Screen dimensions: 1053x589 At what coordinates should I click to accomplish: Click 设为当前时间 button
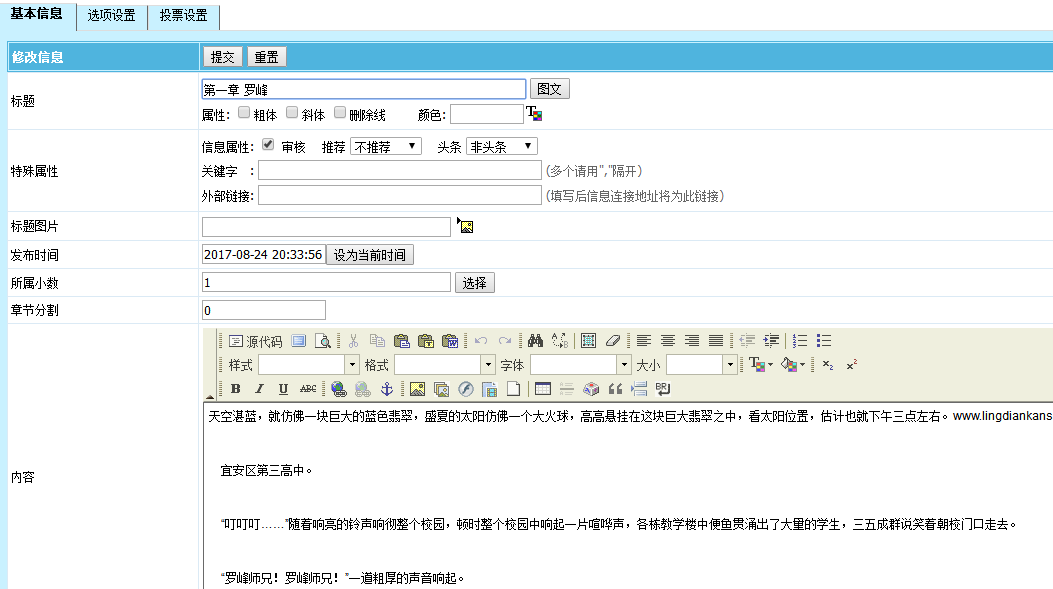coord(369,255)
